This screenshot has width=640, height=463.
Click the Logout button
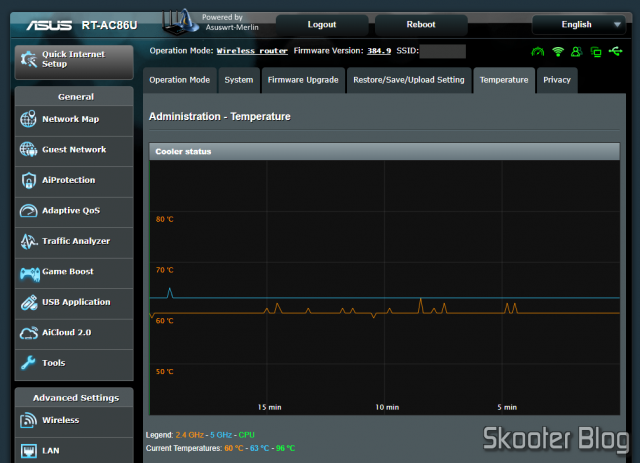[322, 24]
